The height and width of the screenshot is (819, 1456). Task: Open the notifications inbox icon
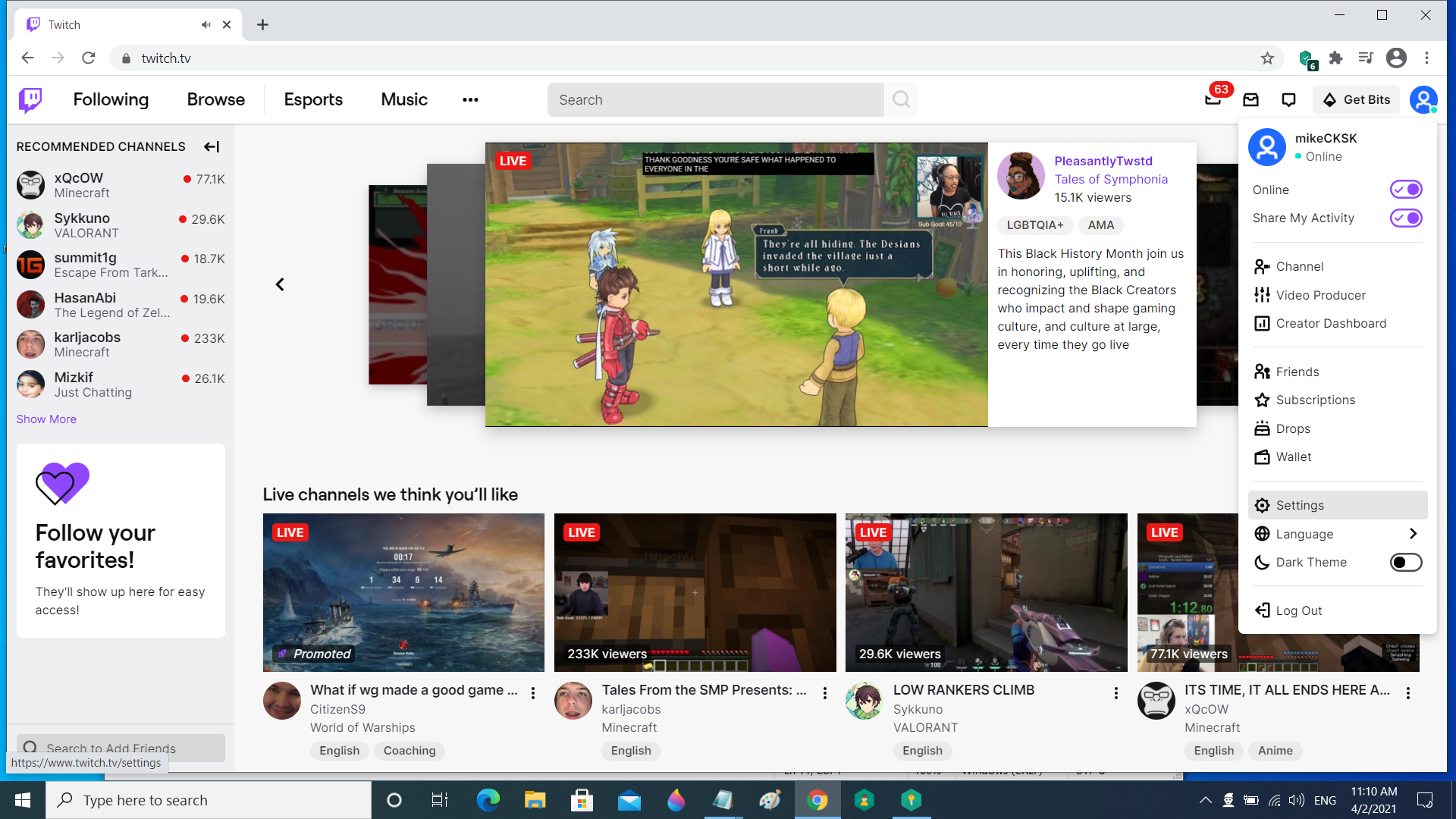click(1250, 99)
